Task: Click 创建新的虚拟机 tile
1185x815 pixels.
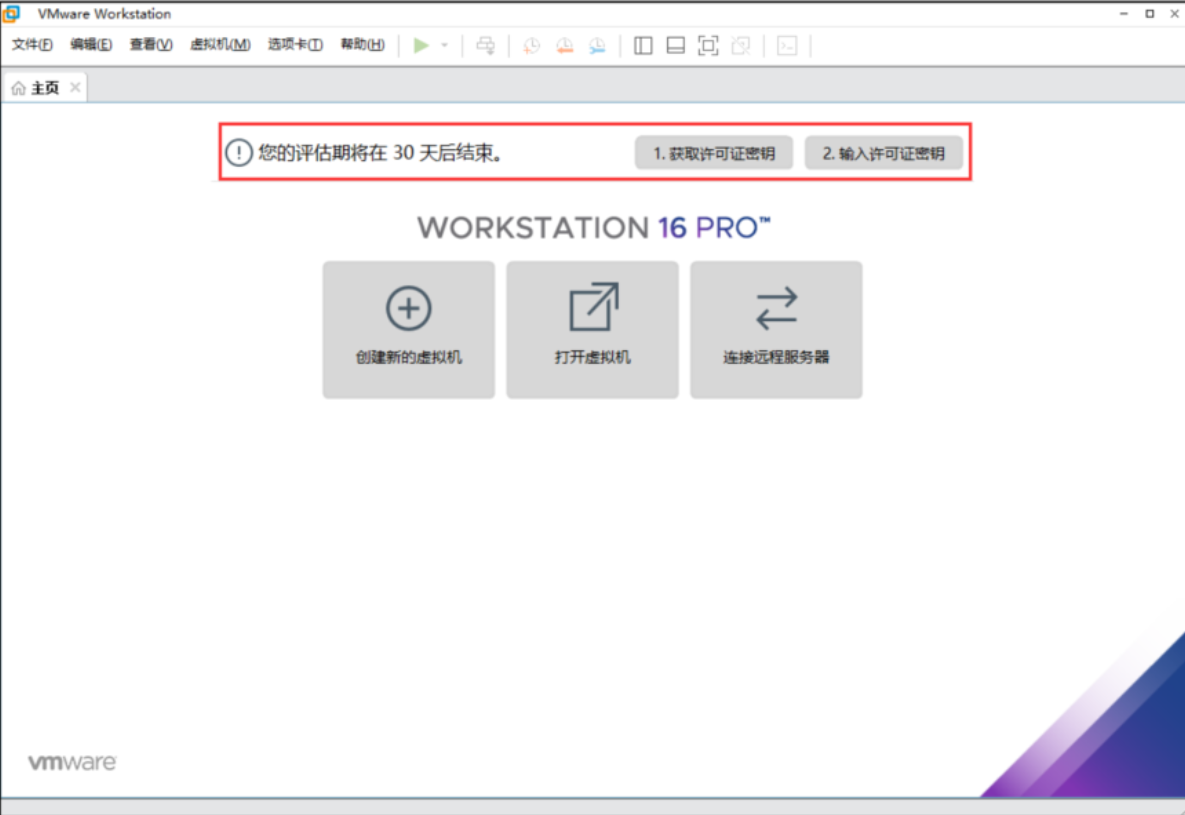Action: click(409, 330)
